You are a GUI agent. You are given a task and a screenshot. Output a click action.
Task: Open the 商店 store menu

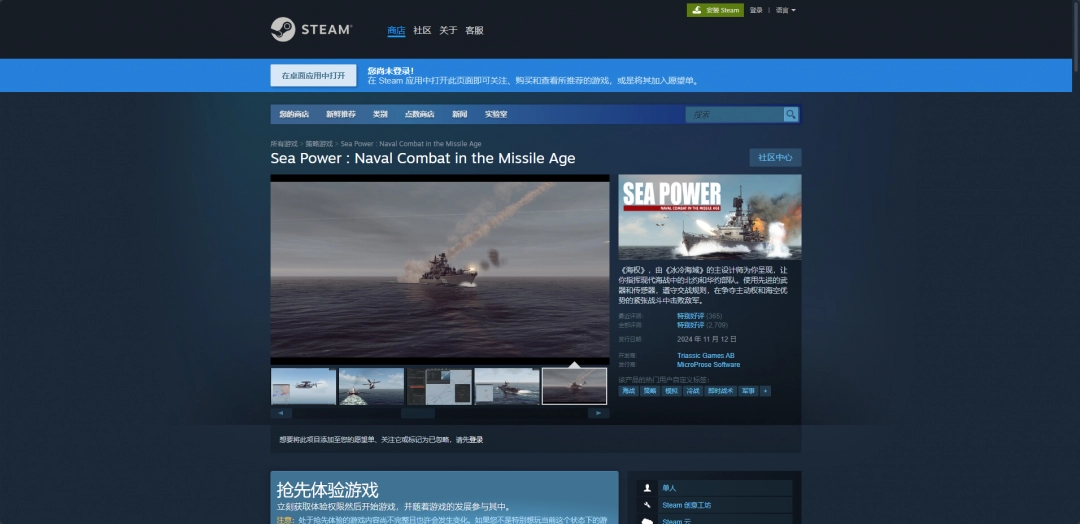(396, 30)
